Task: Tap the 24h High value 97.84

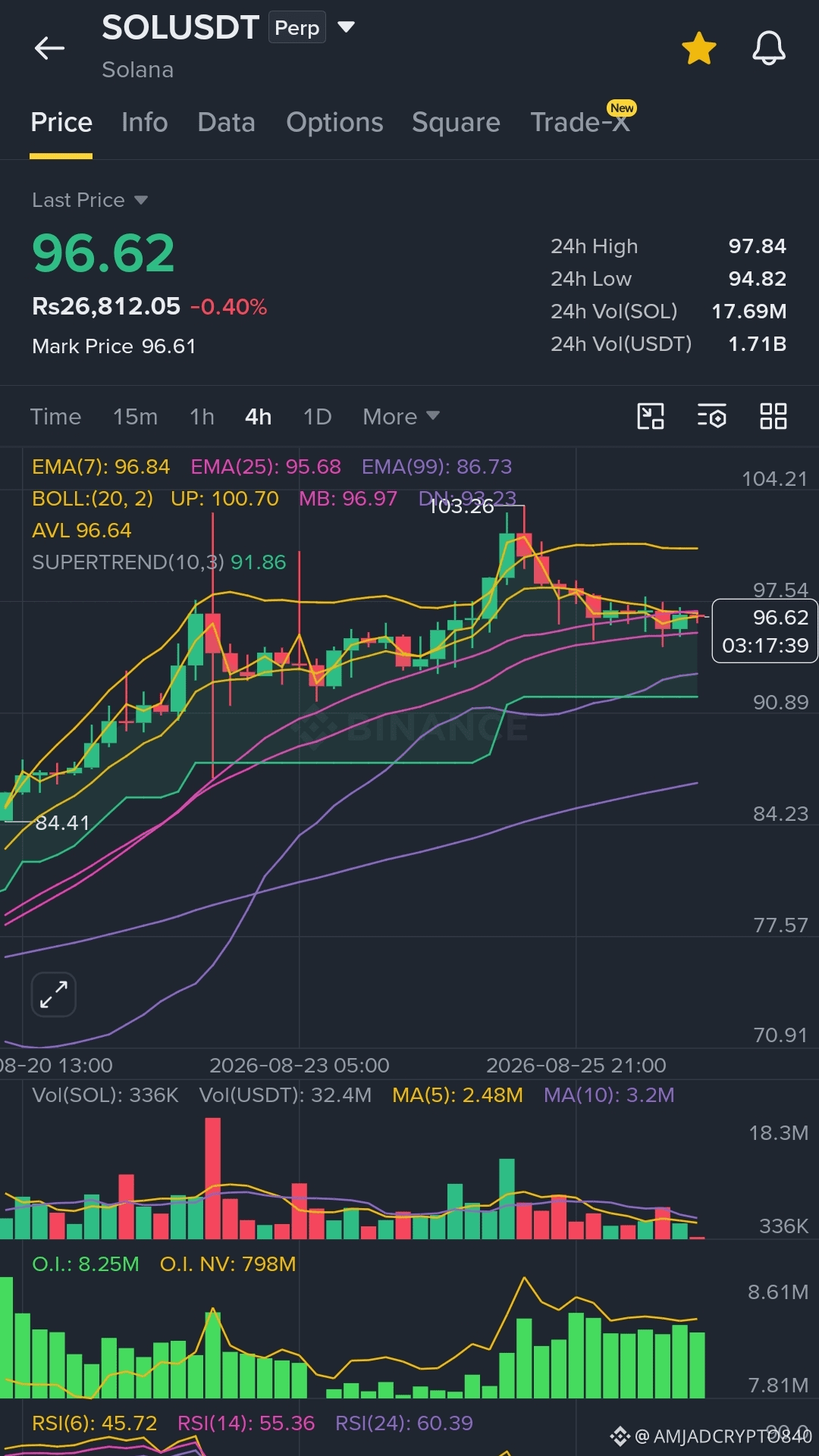Action: pos(757,246)
